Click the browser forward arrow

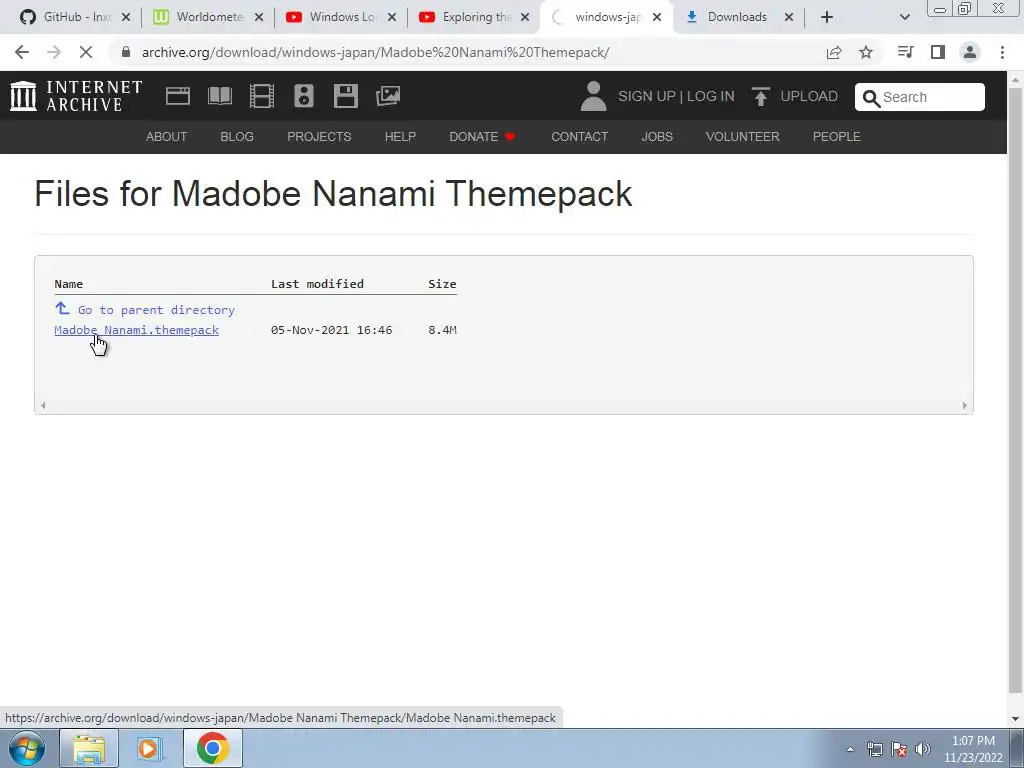pos(54,52)
